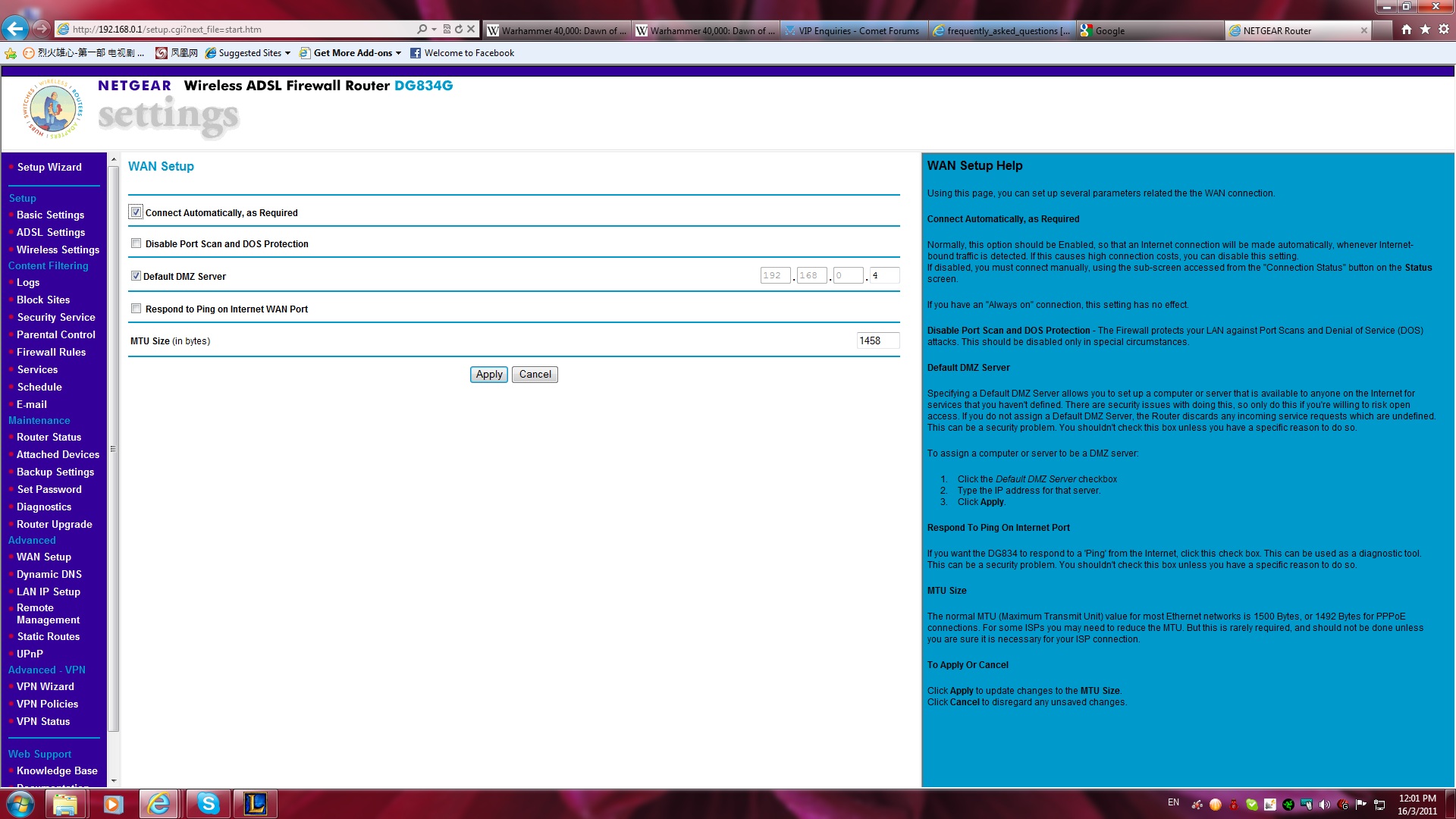Click the Apply button

(489, 374)
